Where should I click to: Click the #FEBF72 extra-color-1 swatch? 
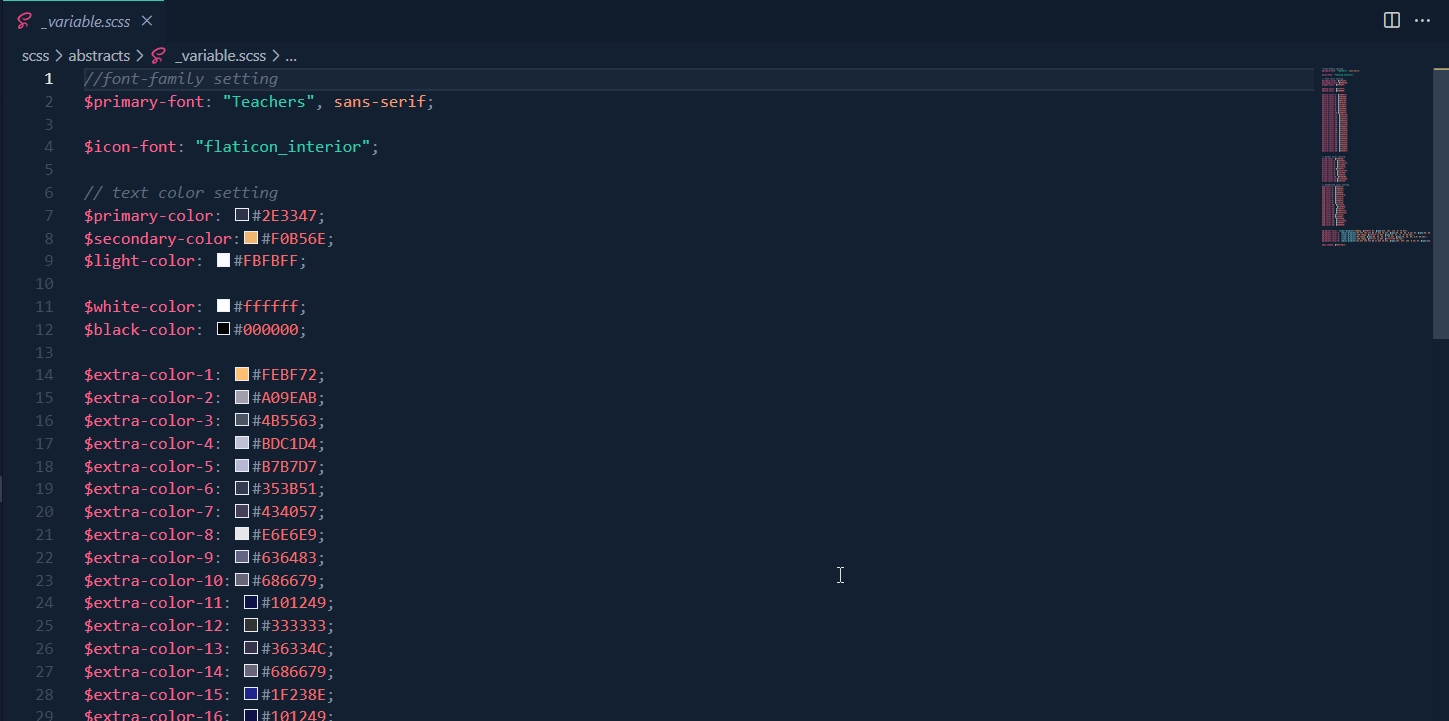[x=242, y=374]
